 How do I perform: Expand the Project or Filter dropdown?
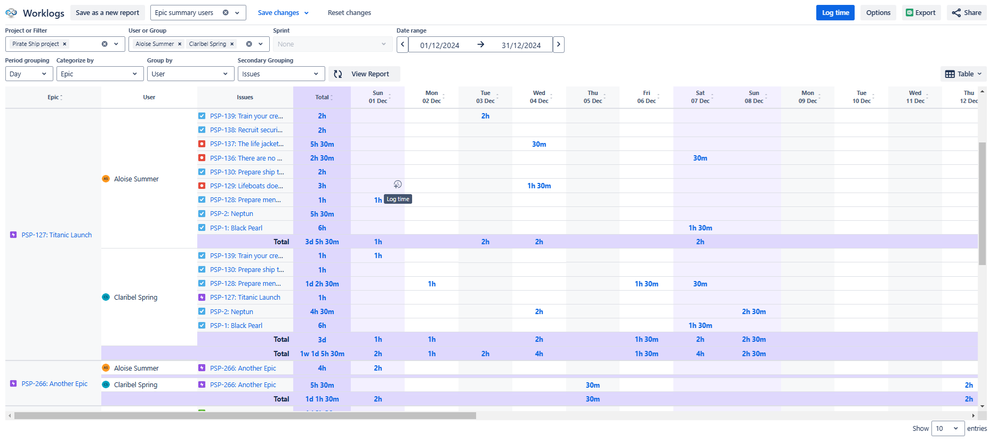point(116,44)
